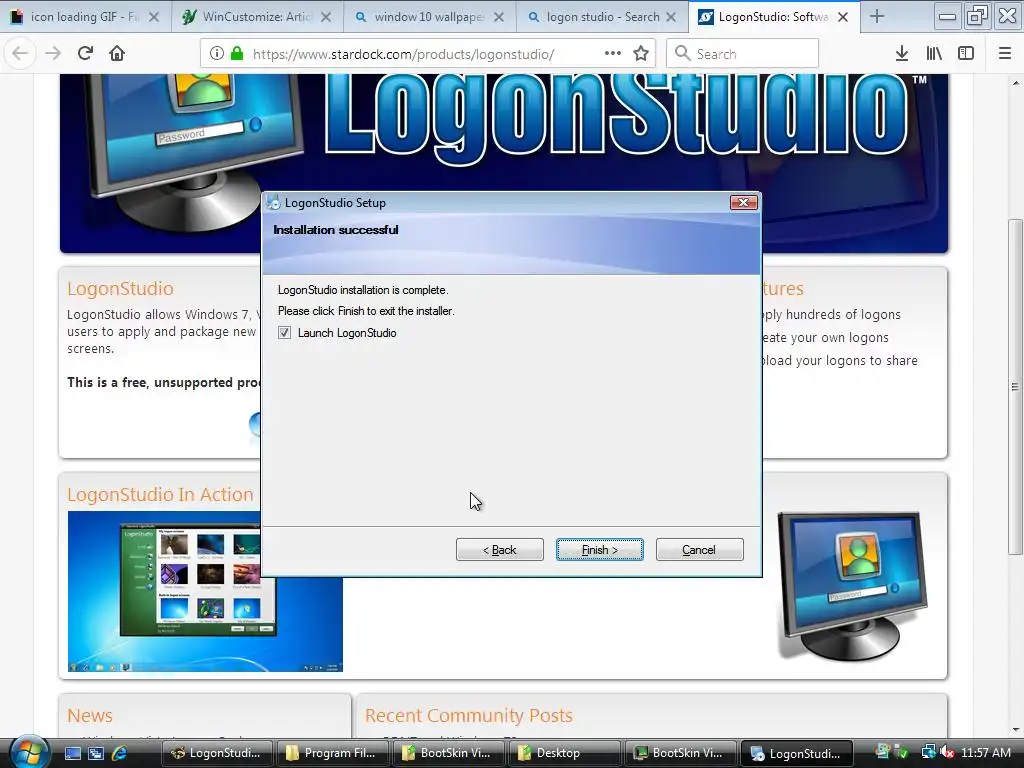Open page actions three-dot menu

point(613,54)
